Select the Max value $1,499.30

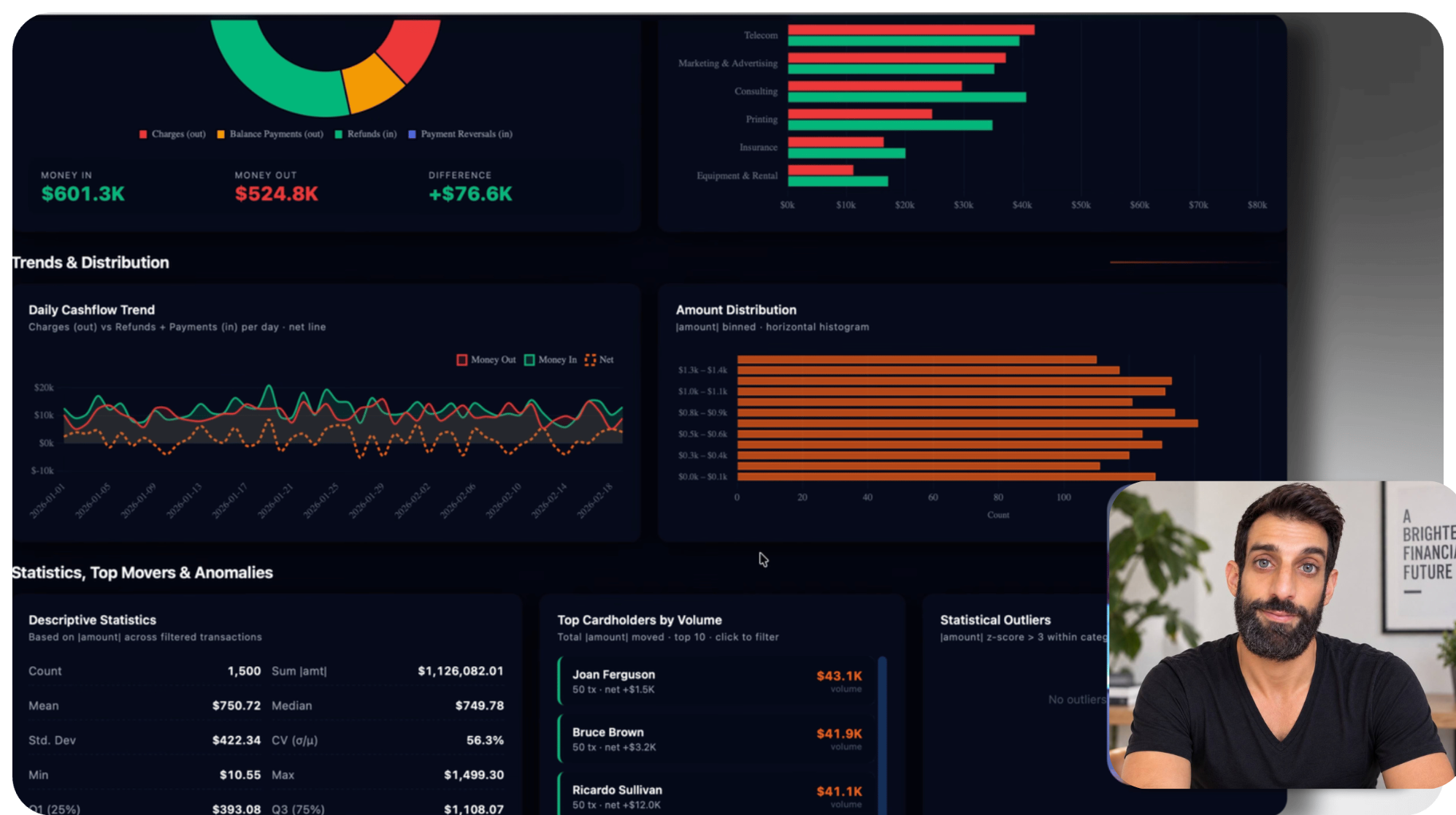(x=474, y=776)
